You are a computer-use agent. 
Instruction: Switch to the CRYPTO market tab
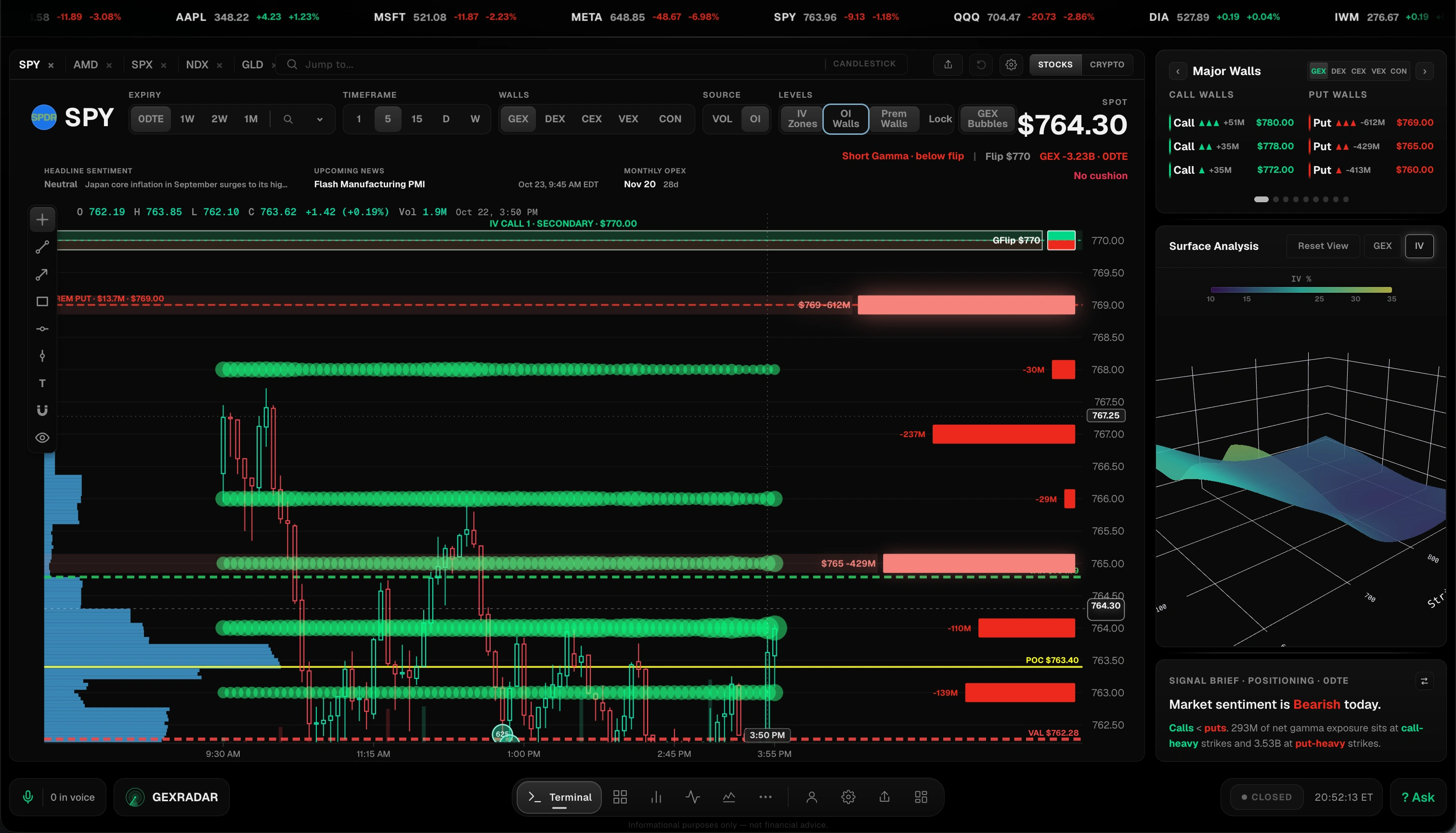(x=1106, y=65)
